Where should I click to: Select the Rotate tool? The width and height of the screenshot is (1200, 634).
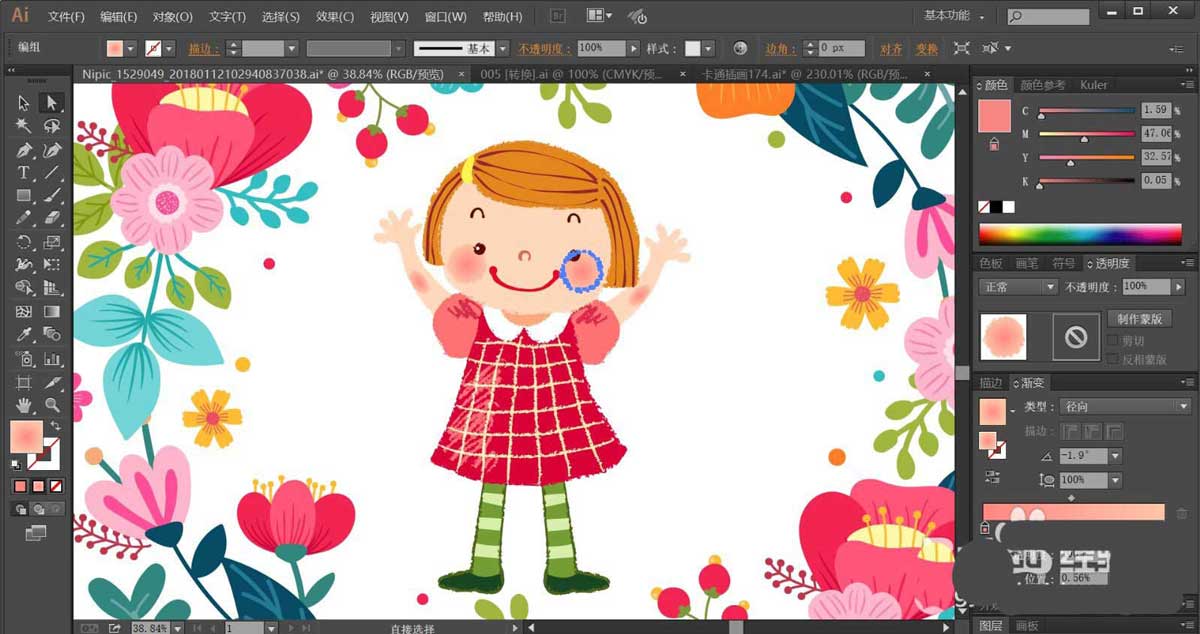point(24,242)
